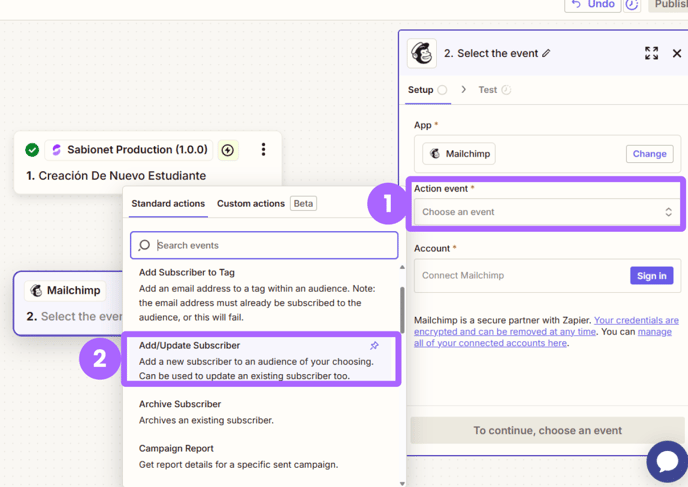Viewport: 688px width, 487px height.
Task: Click Mailchimp logo in panel header
Action: click(x=422, y=54)
